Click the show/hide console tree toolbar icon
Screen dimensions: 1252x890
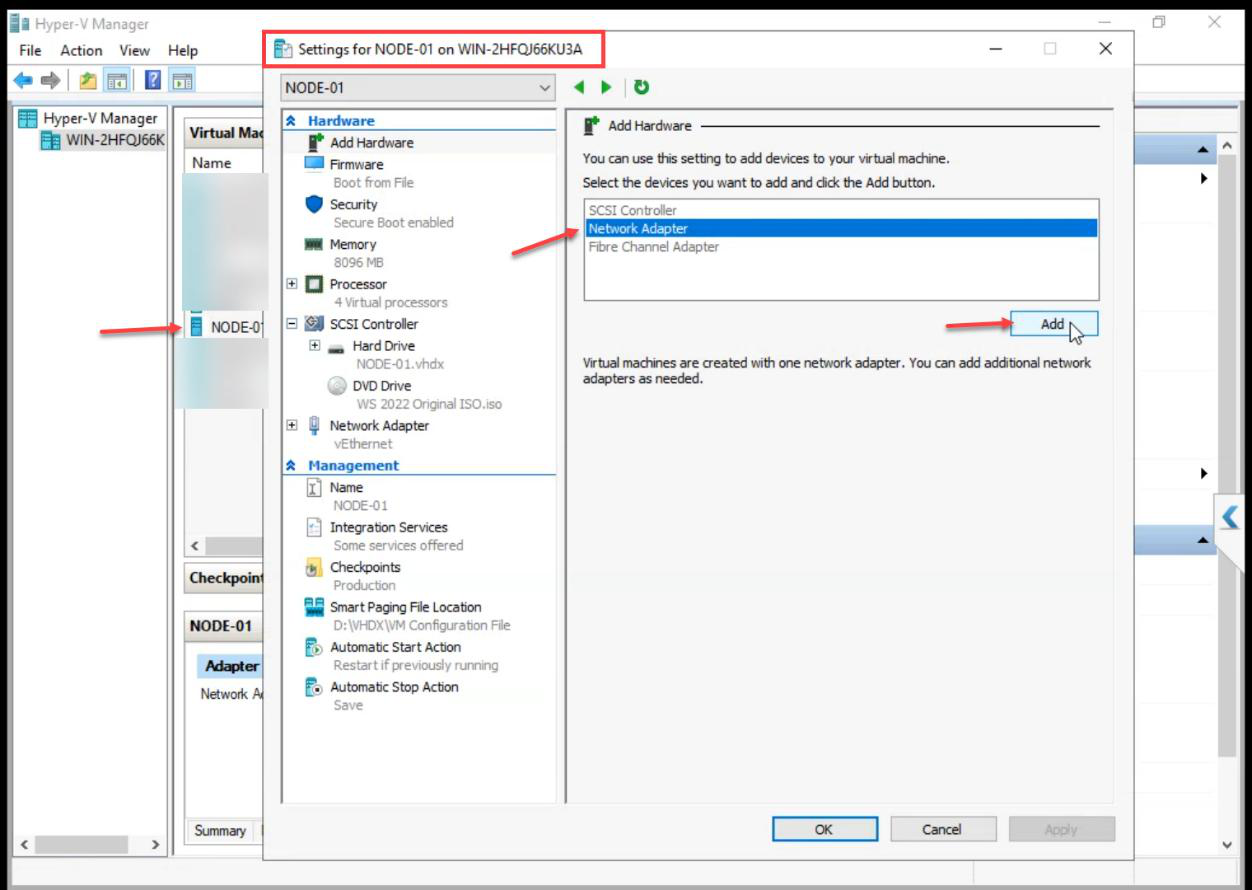tap(115, 81)
